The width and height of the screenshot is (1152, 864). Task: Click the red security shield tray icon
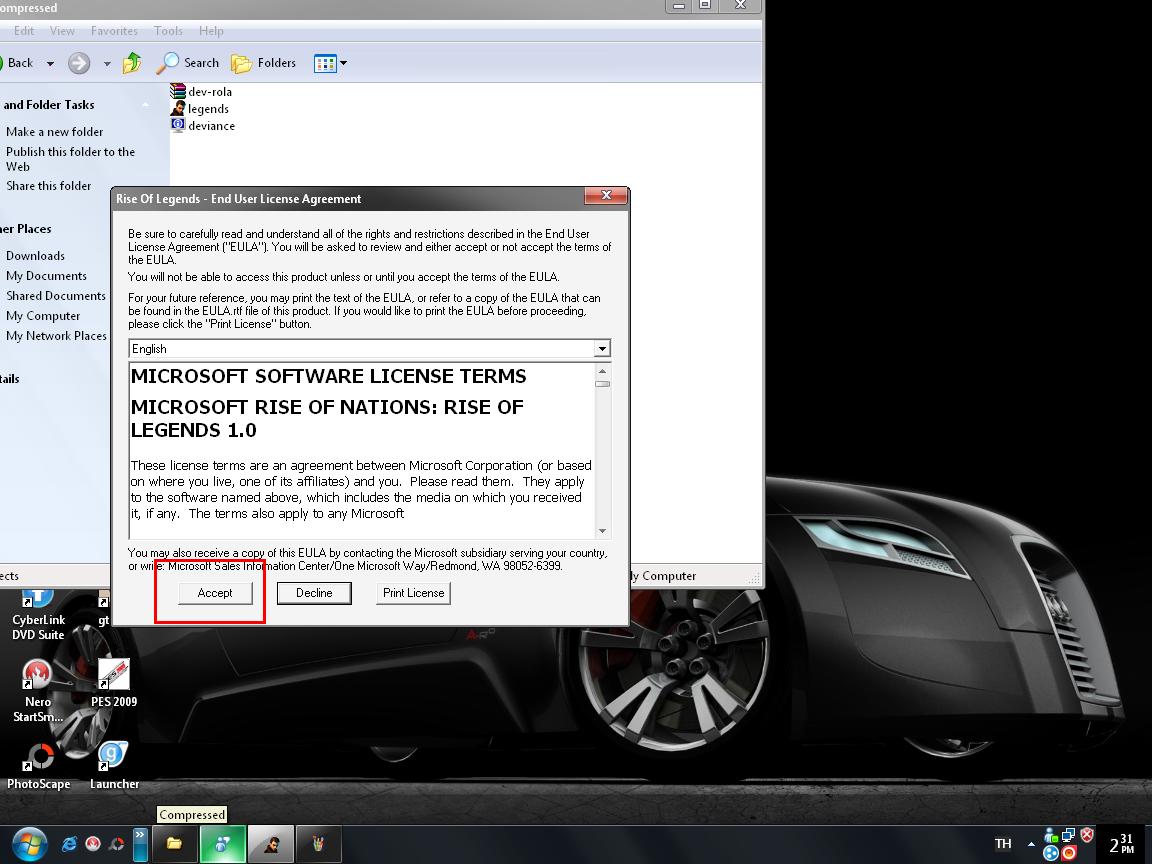tap(1087, 835)
